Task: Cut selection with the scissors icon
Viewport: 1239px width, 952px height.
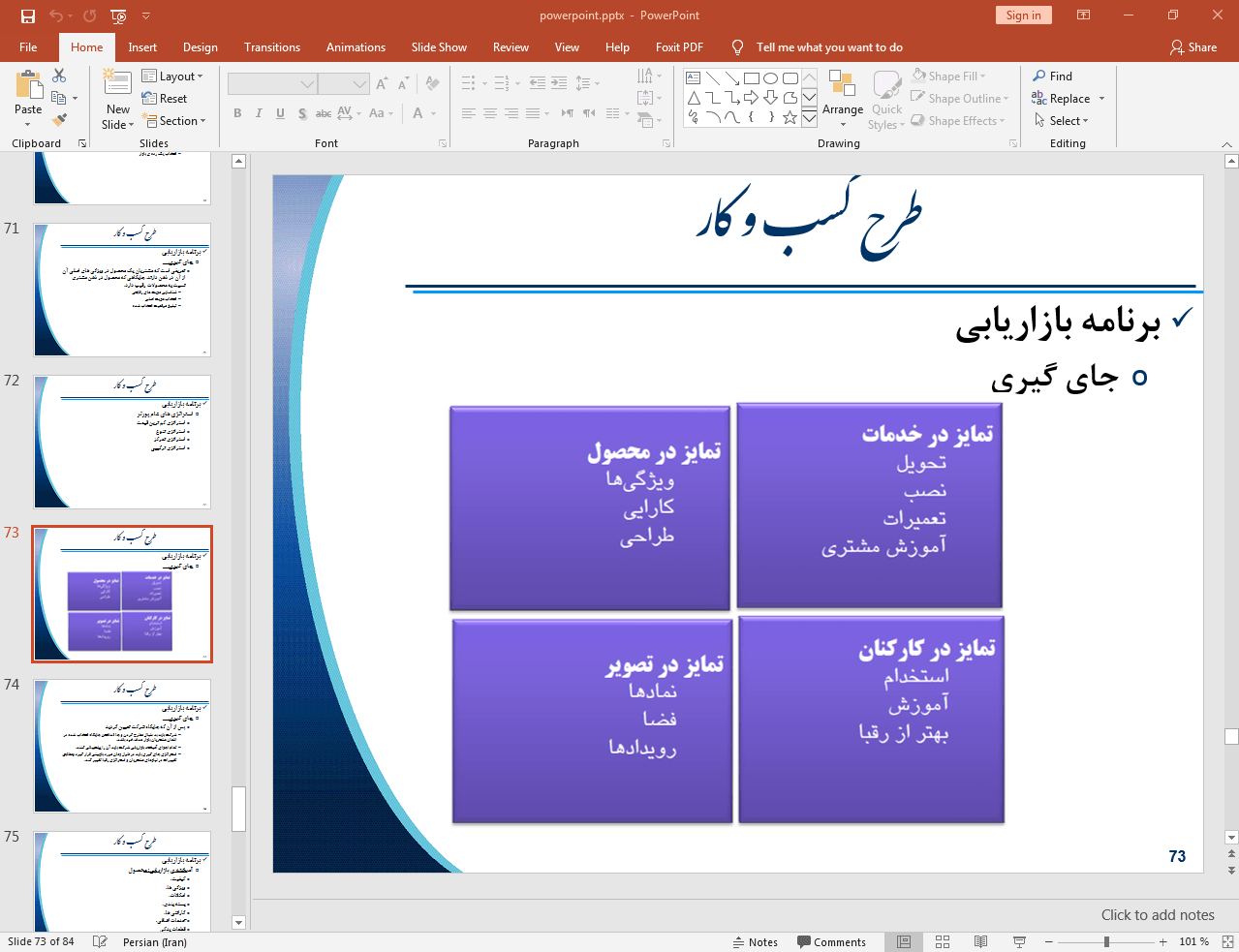Action: click(59, 76)
